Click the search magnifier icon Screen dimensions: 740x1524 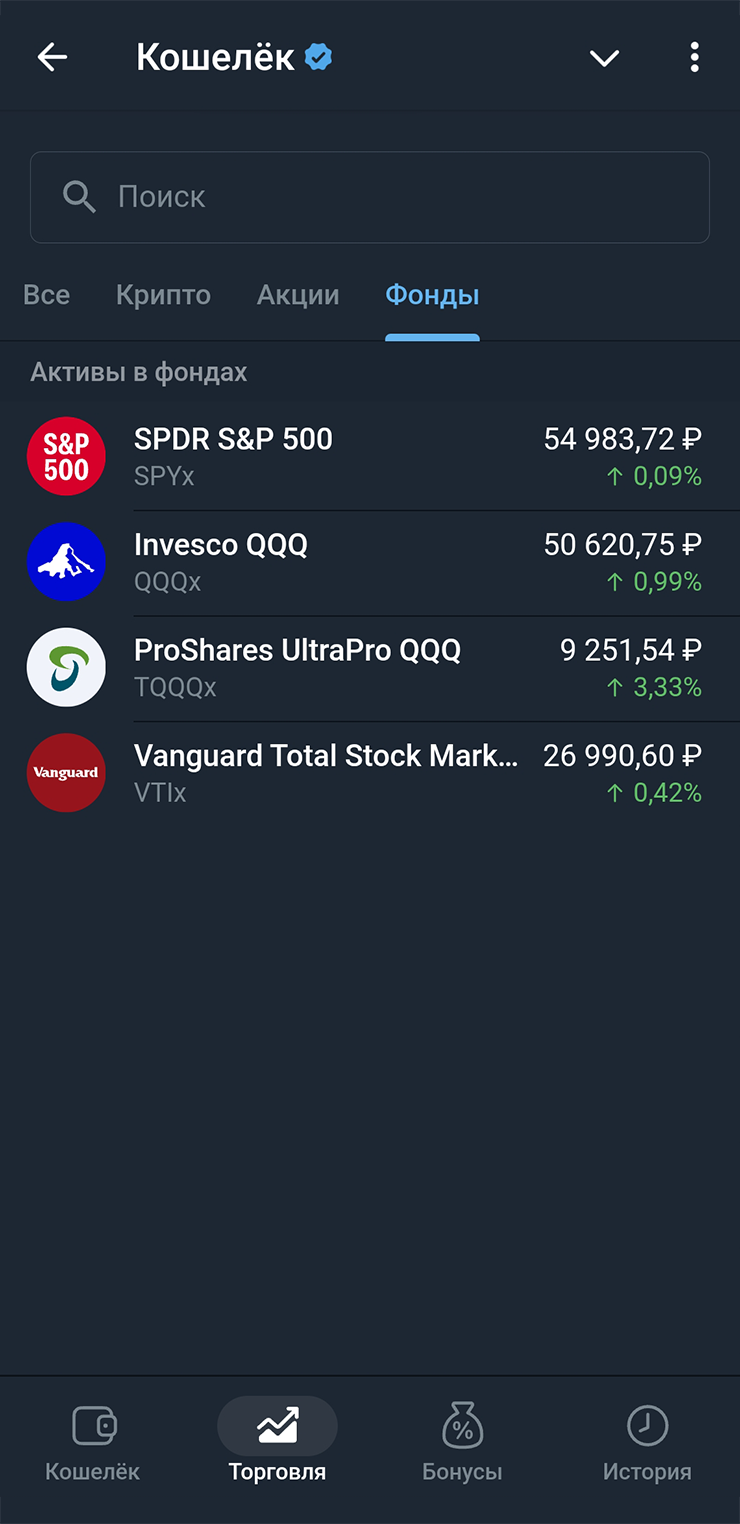(79, 197)
